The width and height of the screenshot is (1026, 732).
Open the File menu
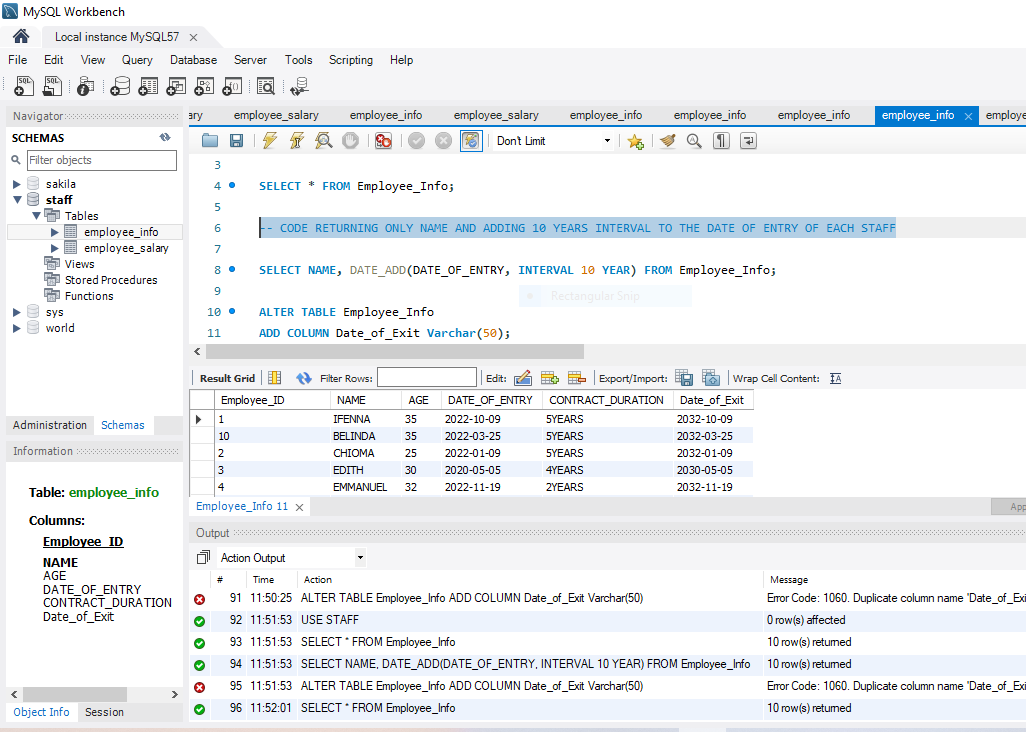point(18,60)
